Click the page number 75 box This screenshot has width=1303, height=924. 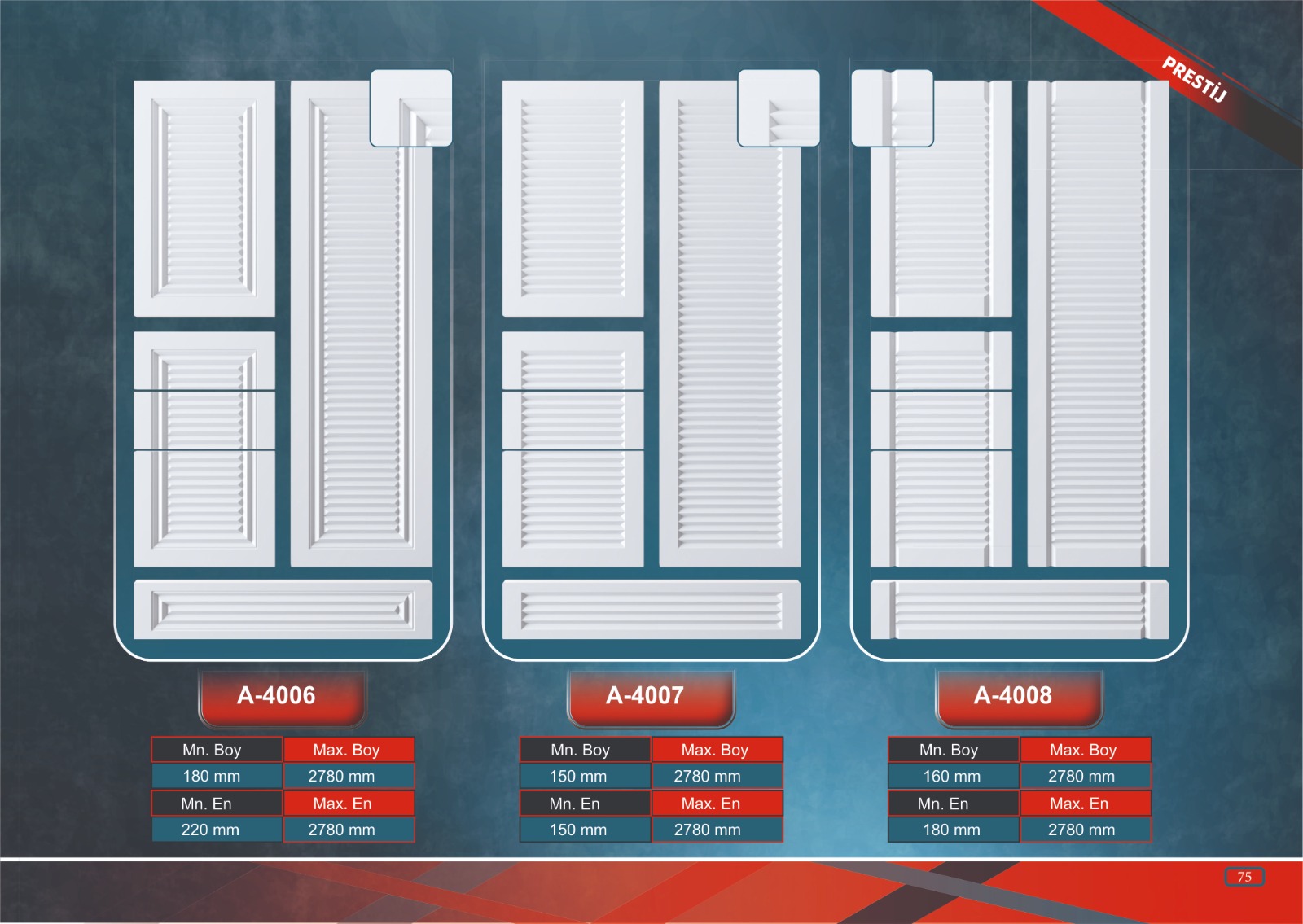pyautogui.click(x=1244, y=877)
